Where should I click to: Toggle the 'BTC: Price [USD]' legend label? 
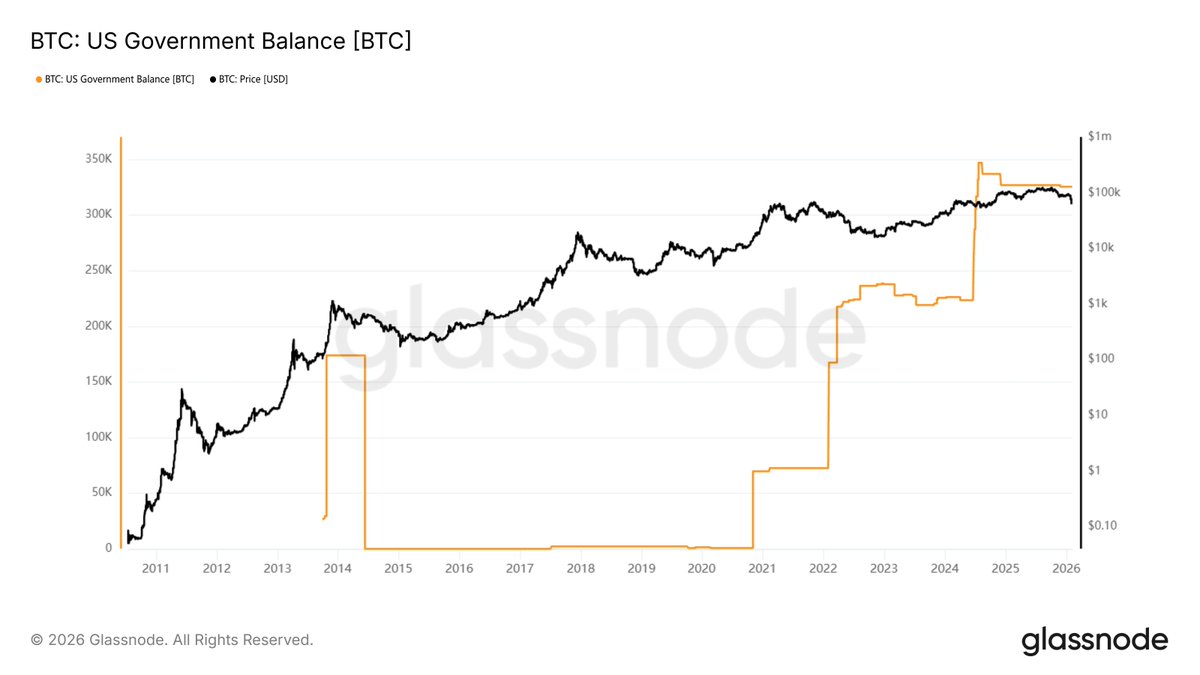[254, 78]
